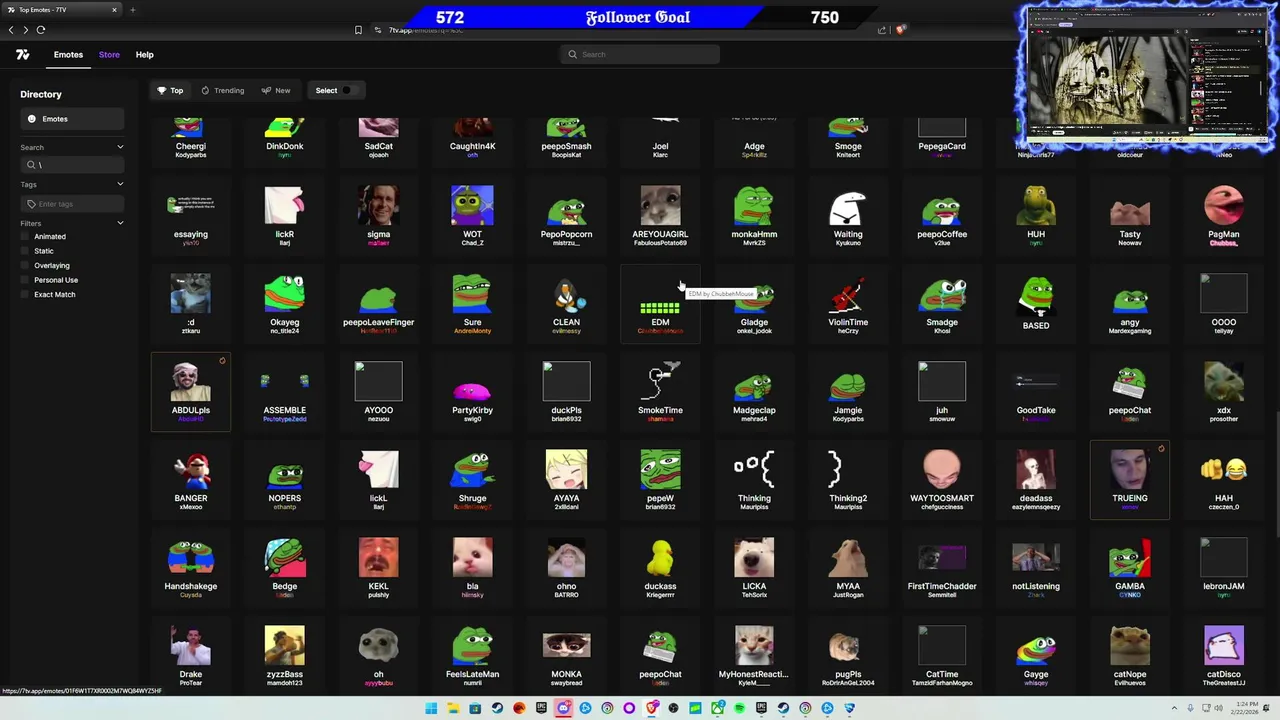Click the stream preview thumbnail
Viewport: 1280px width, 720px height.
(x=1146, y=78)
